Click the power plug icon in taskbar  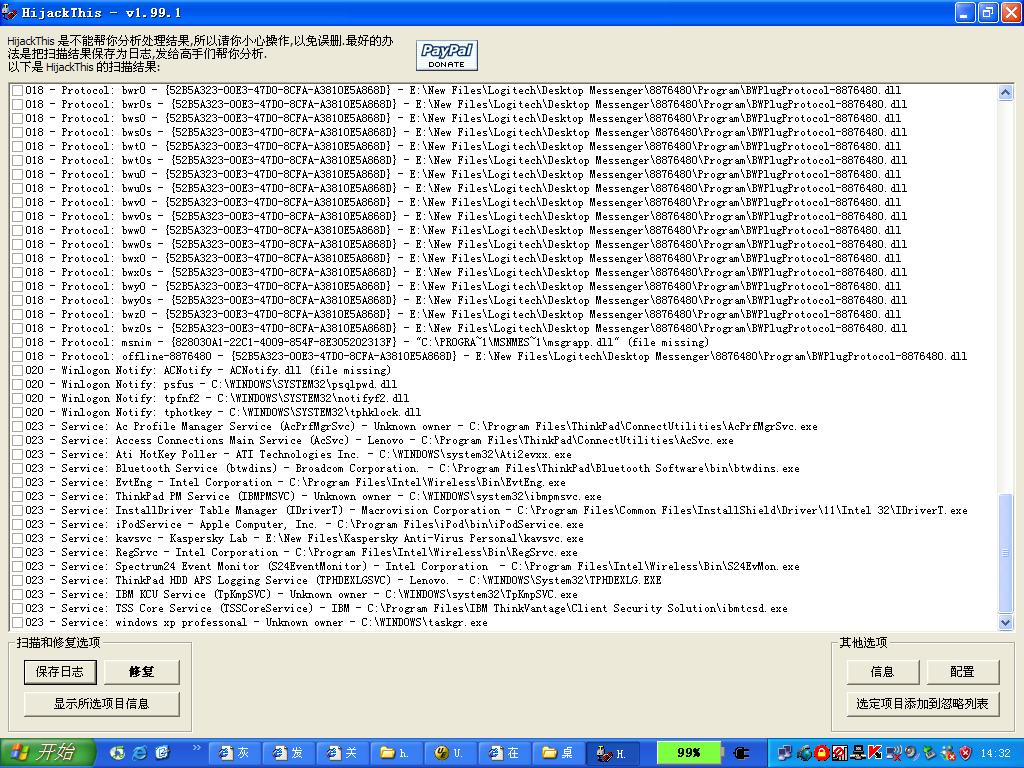(x=741, y=753)
